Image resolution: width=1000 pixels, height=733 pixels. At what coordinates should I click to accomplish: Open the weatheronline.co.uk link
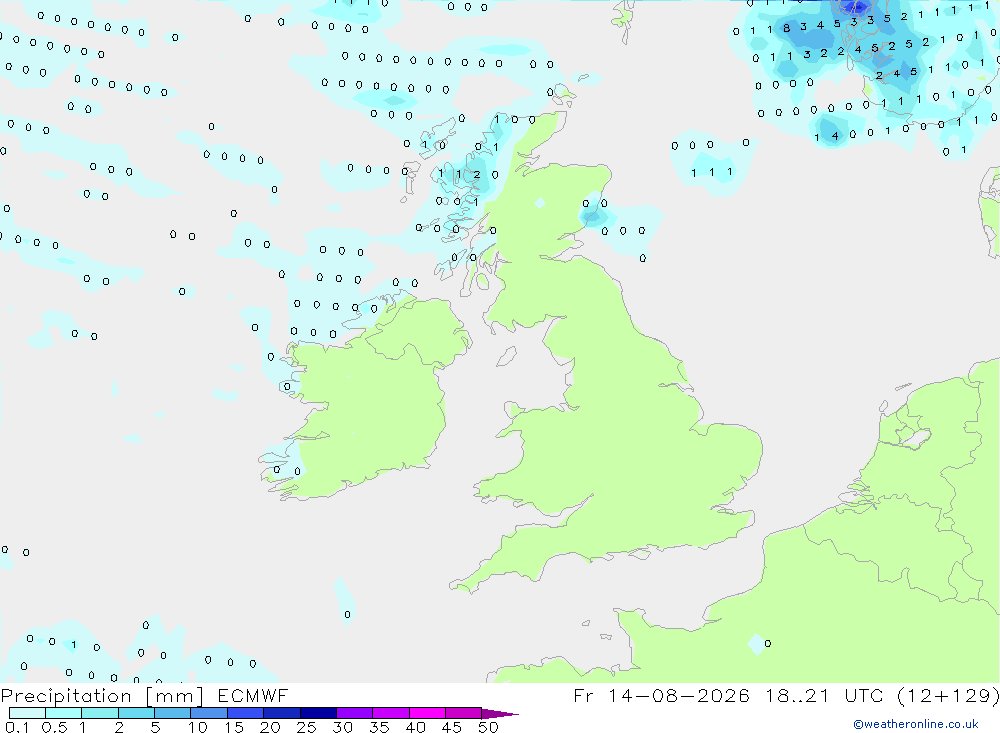916,724
